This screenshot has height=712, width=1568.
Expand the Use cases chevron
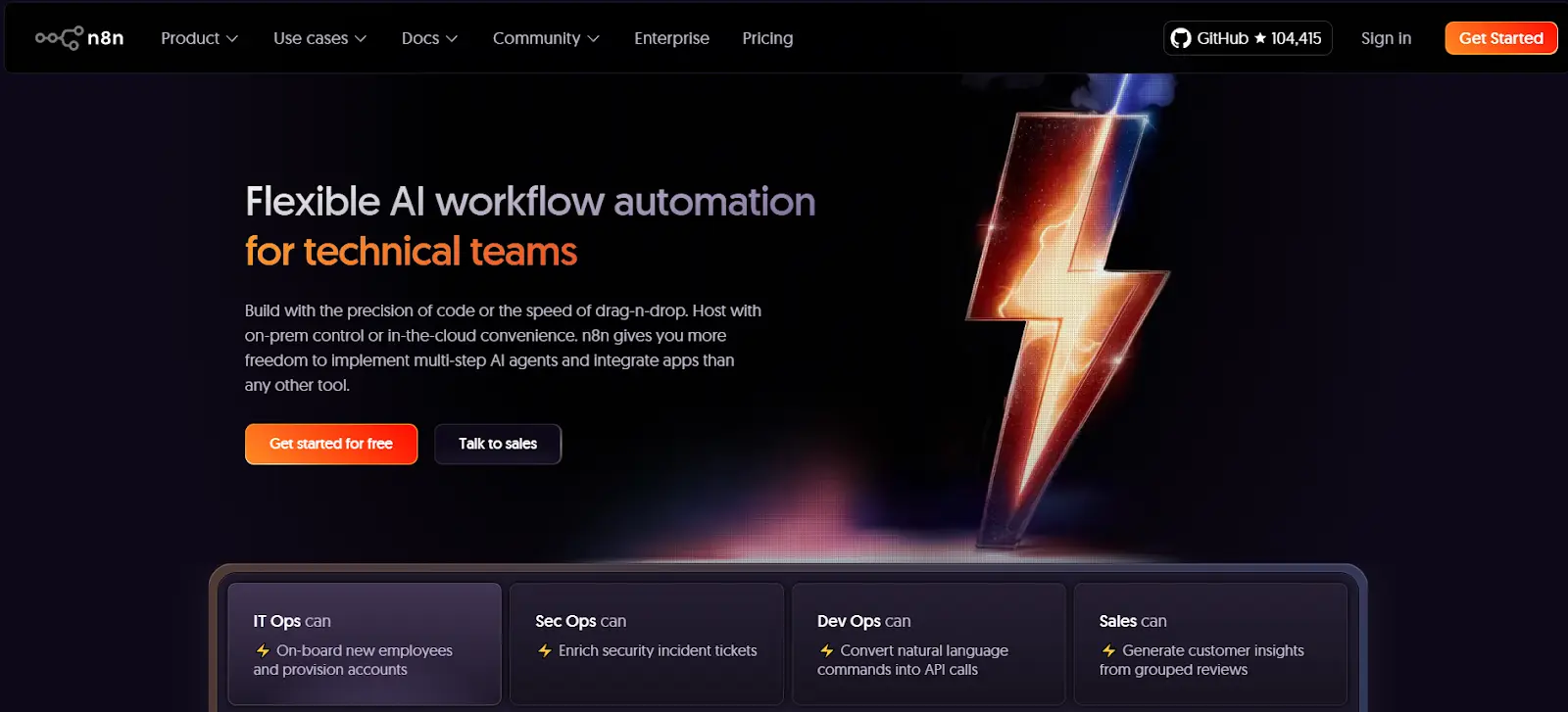point(361,39)
